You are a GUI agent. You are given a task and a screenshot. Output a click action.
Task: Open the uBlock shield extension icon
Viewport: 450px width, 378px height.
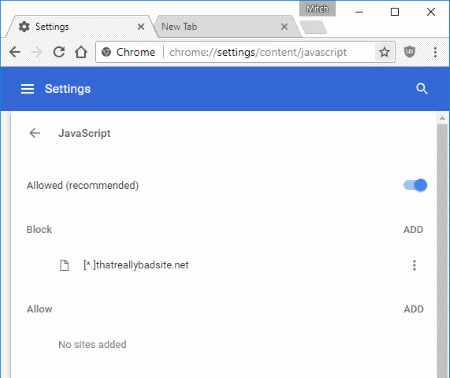click(x=409, y=52)
